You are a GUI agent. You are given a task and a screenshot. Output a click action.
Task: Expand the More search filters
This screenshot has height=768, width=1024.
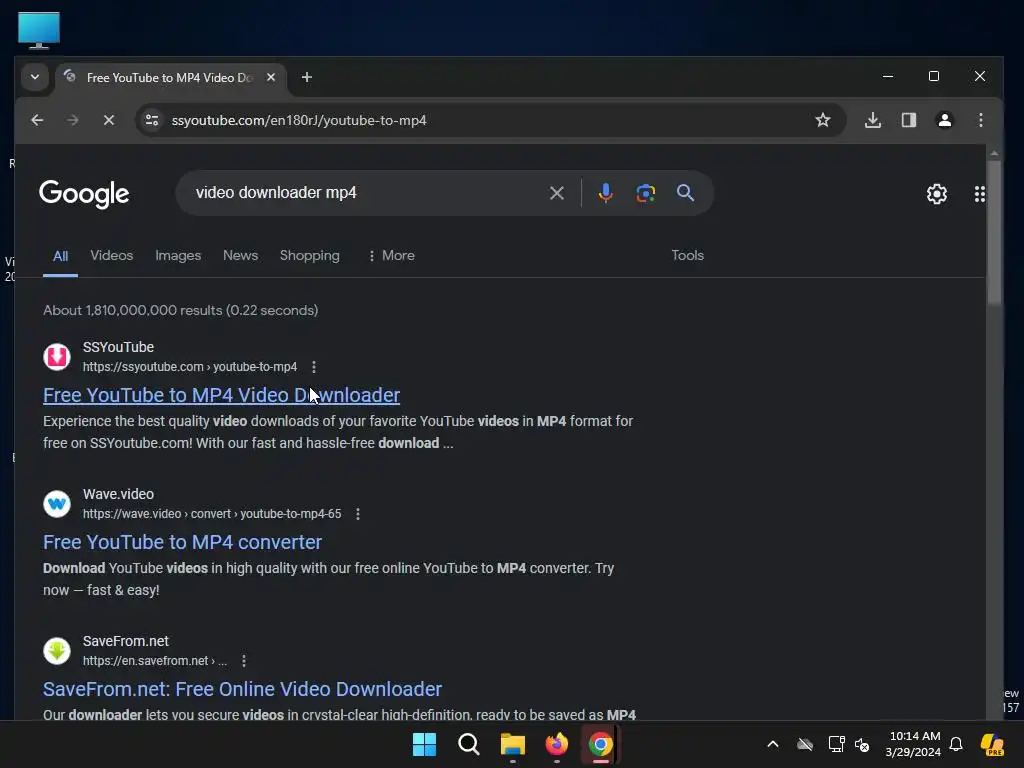coord(391,255)
